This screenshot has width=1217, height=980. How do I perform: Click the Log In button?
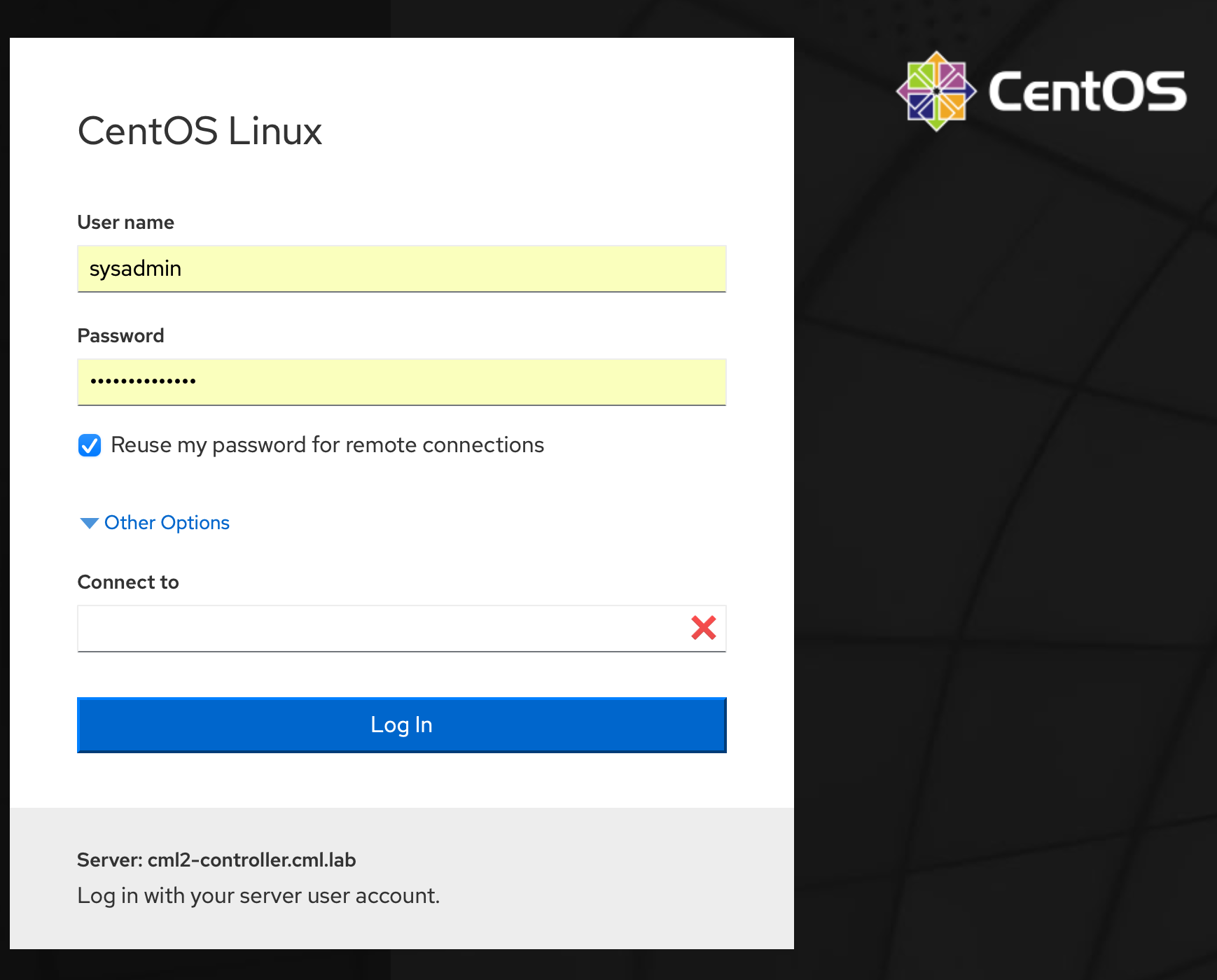pyautogui.click(x=402, y=725)
